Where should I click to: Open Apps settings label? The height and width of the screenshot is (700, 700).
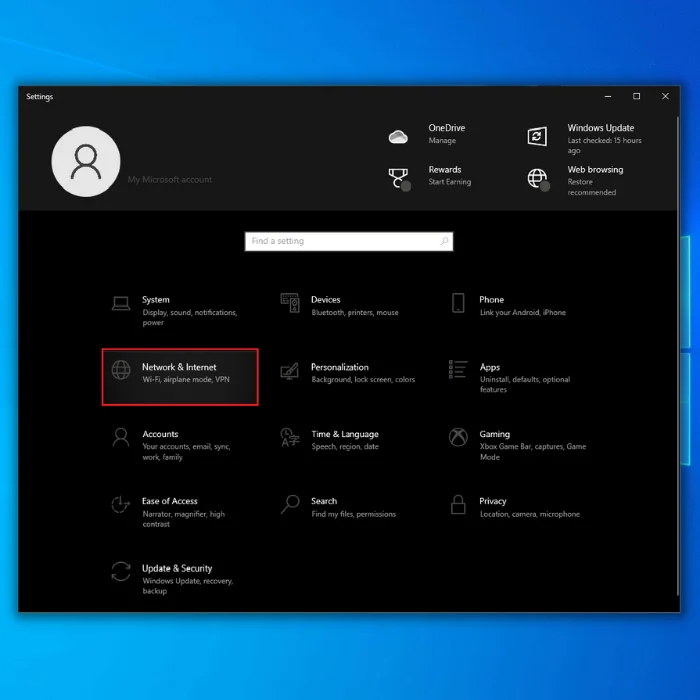(490, 367)
